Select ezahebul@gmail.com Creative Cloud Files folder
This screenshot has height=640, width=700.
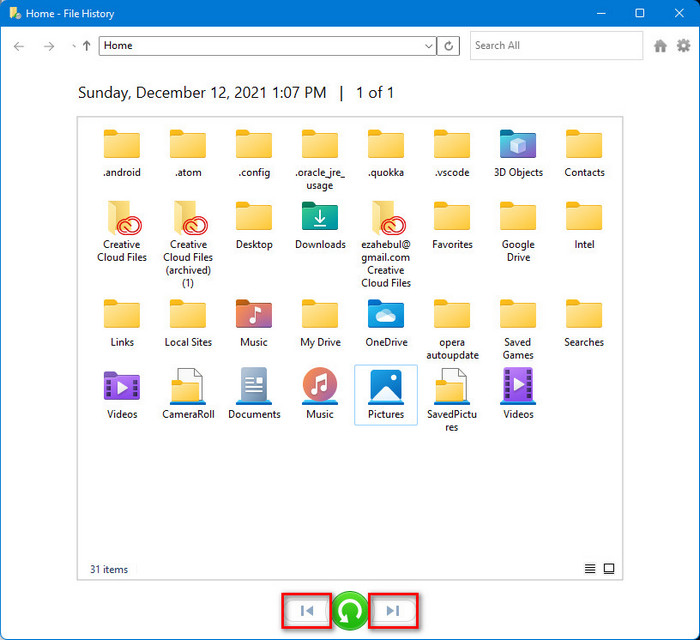[386, 244]
